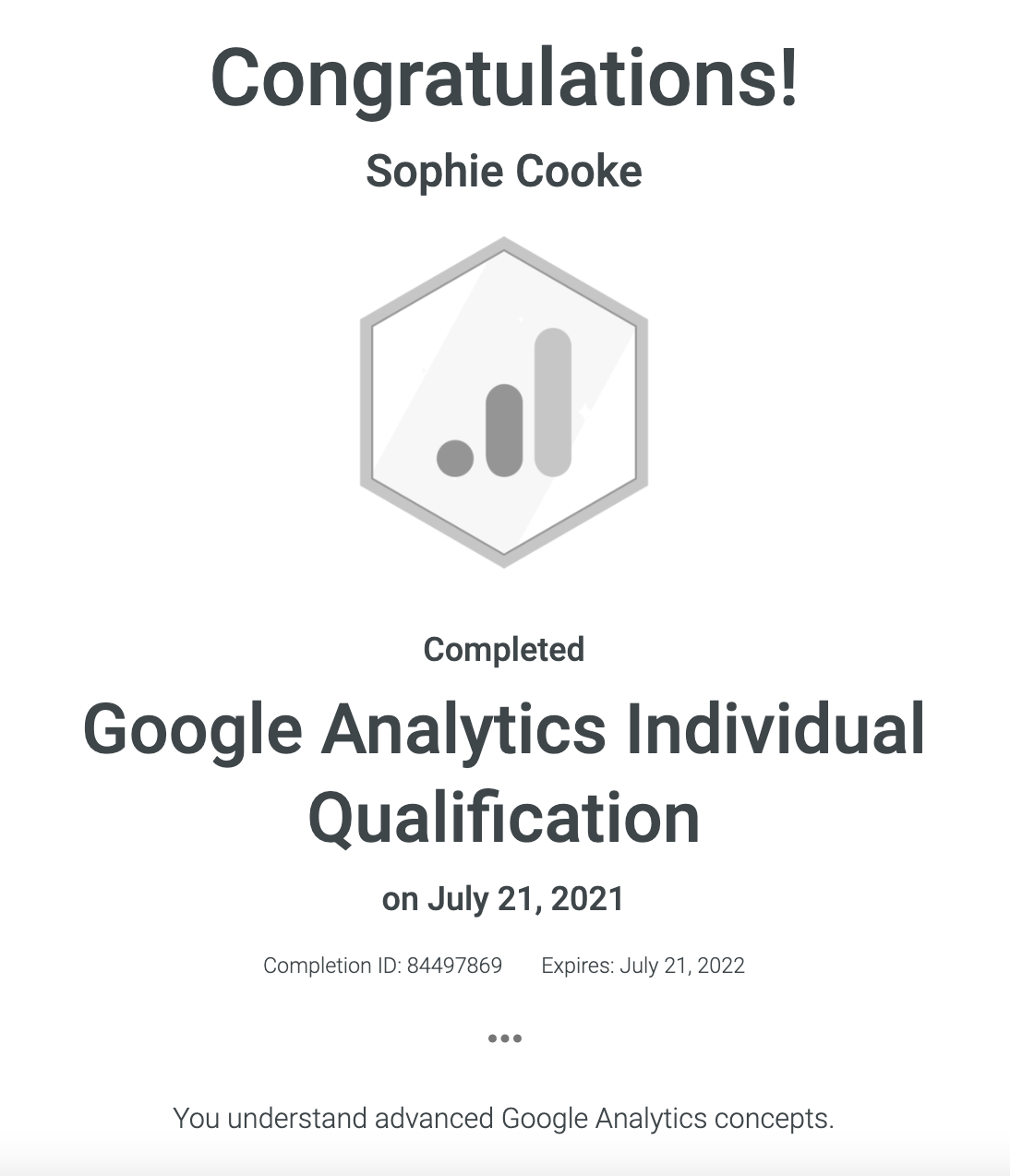This screenshot has width=1010, height=1176.
Task: Click the expiry date July 21, 2022
Action: (x=682, y=966)
